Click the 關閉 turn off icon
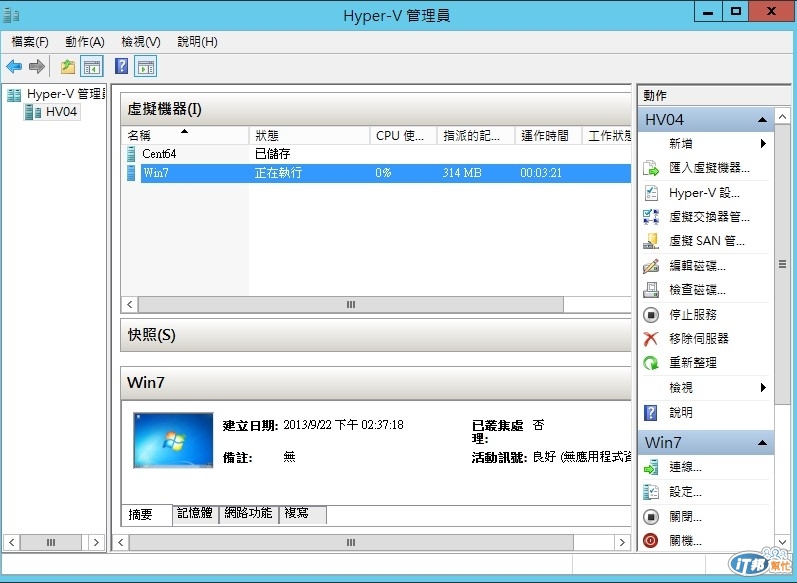The image size is (797, 583). (x=651, y=516)
